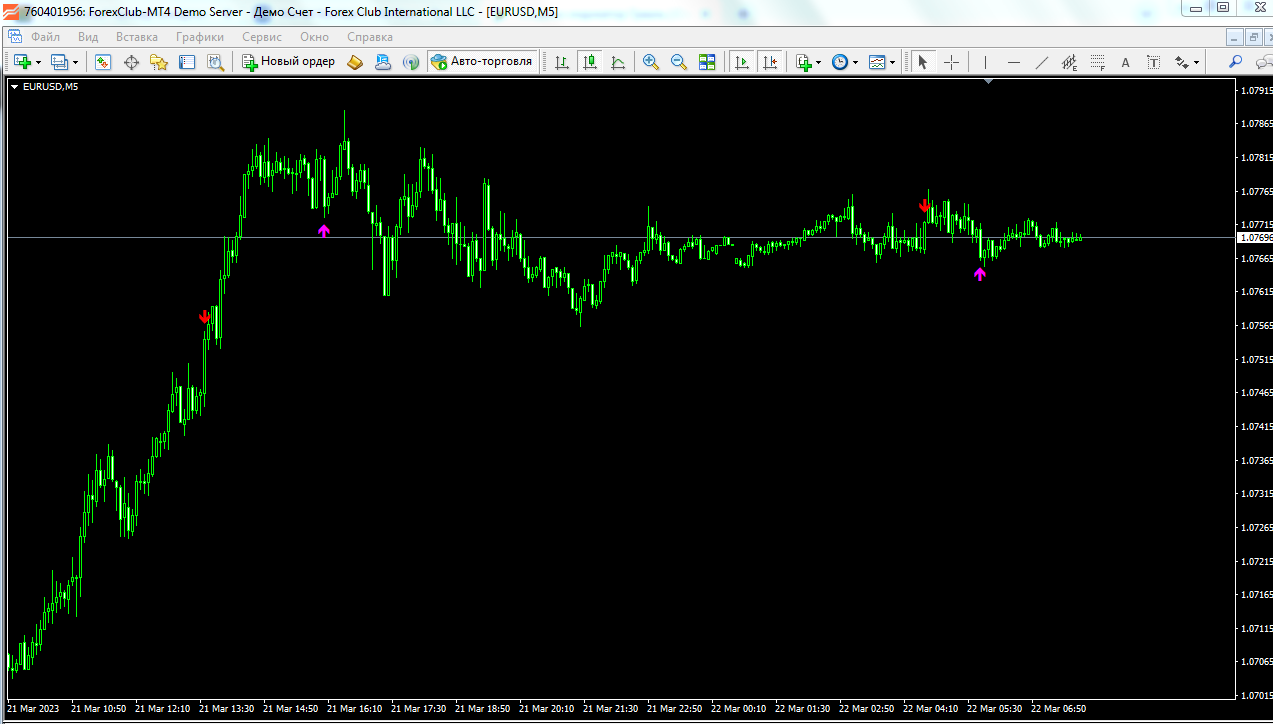Open the search magnifier icon
Viewport: 1273px width, 724px height.
click(x=1236, y=62)
